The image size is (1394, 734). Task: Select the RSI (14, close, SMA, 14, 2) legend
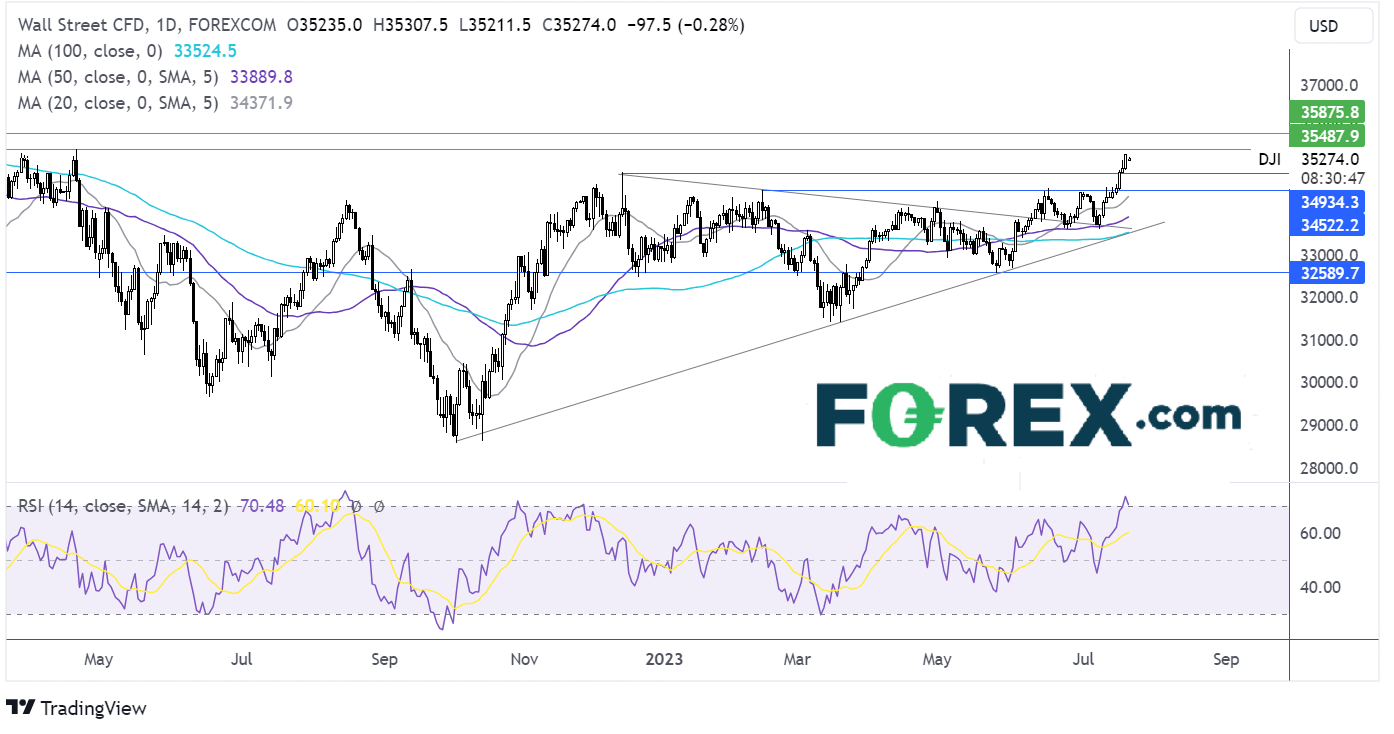[121, 507]
